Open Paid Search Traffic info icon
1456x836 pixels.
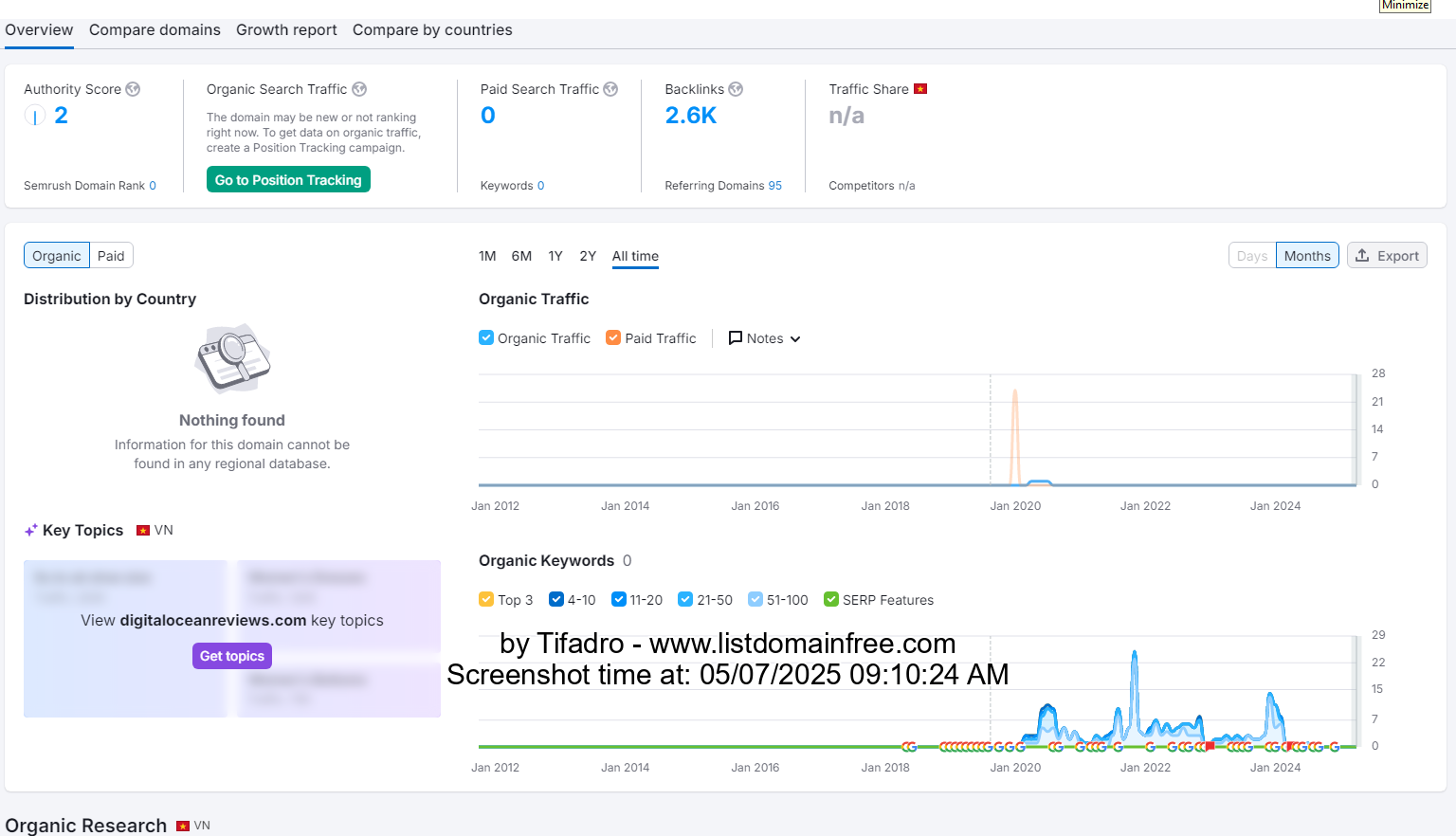tap(610, 89)
